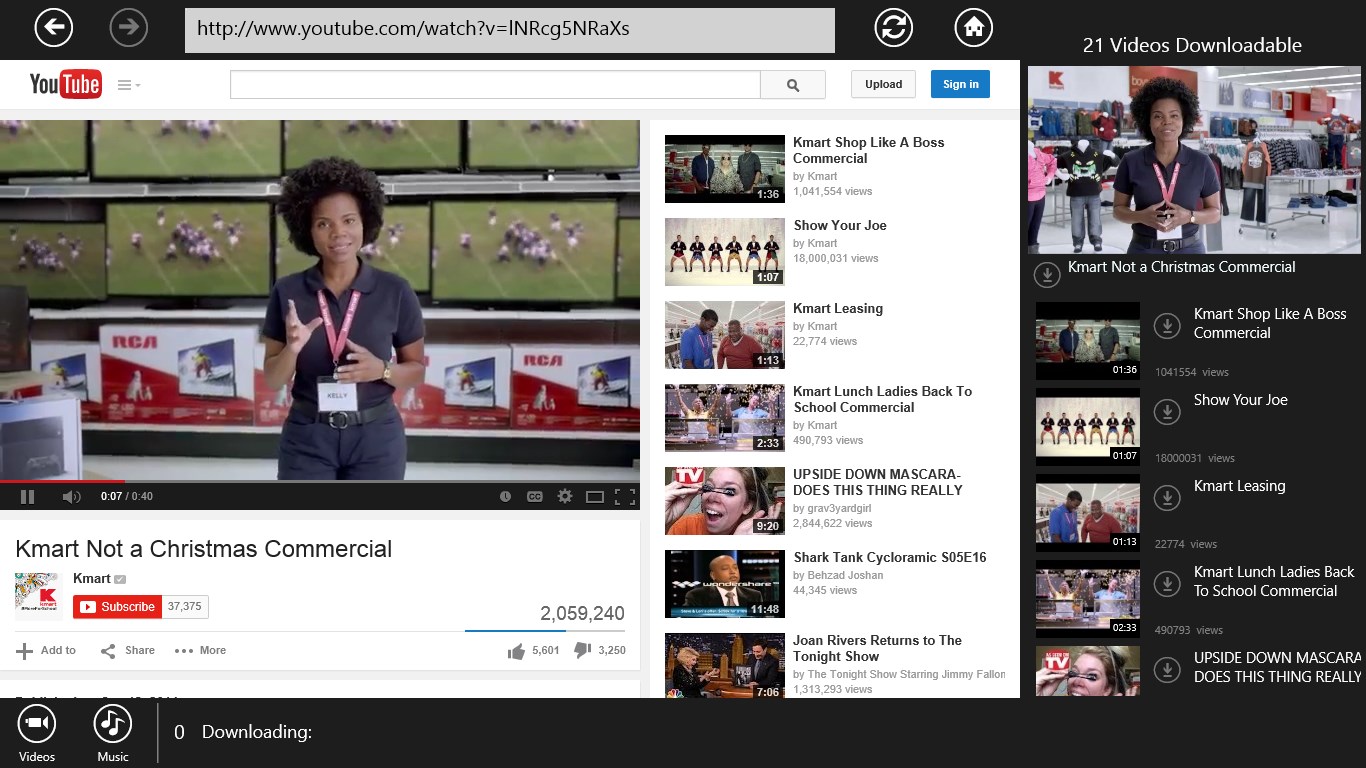Click by grav3yardgirl channel link
The height and width of the screenshot is (768, 1366).
[832, 508]
